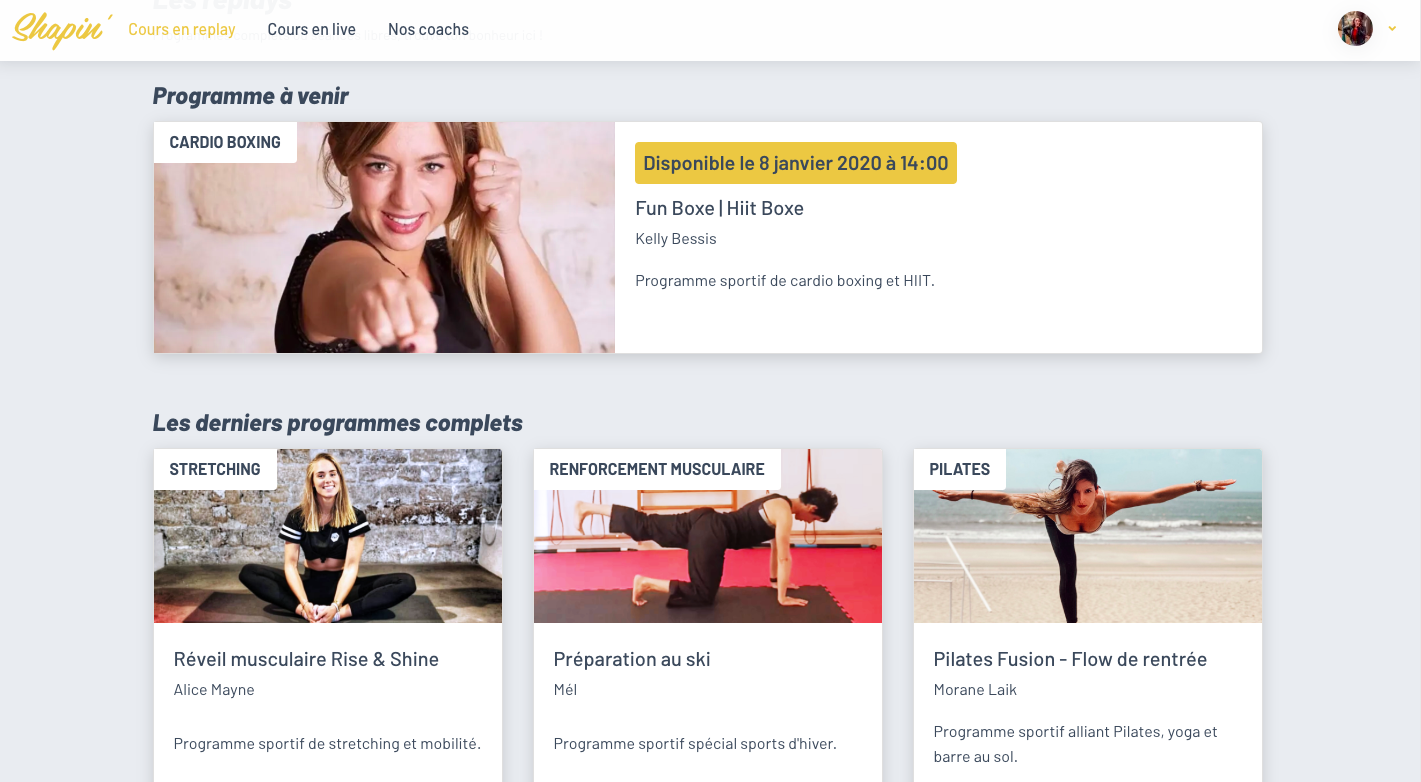
Task: Click coach name Mél
Action: [565, 690]
